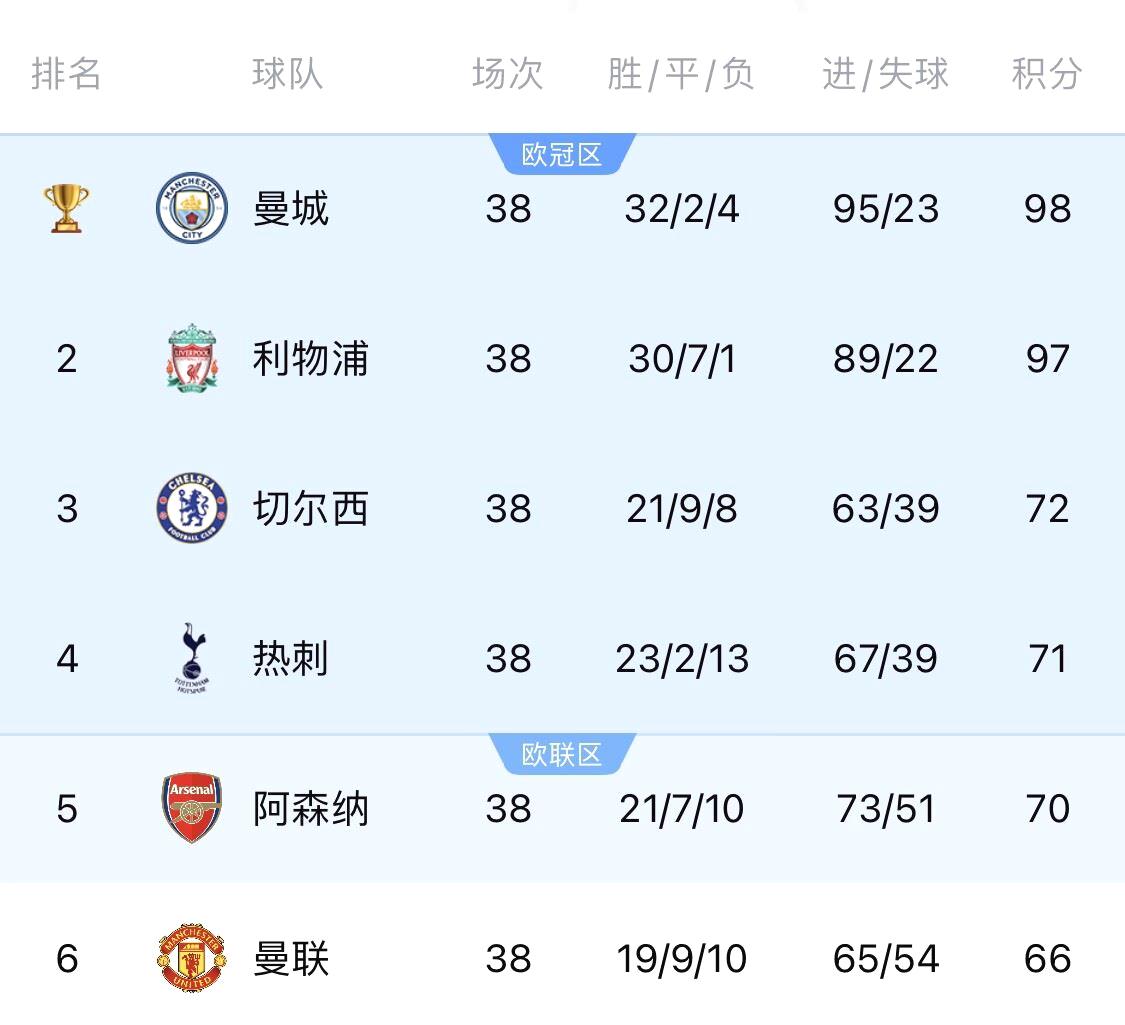Open the 阿森纳 team name link
Image resolution: width=1125 pixels, height=1025 pixels.
311,808
